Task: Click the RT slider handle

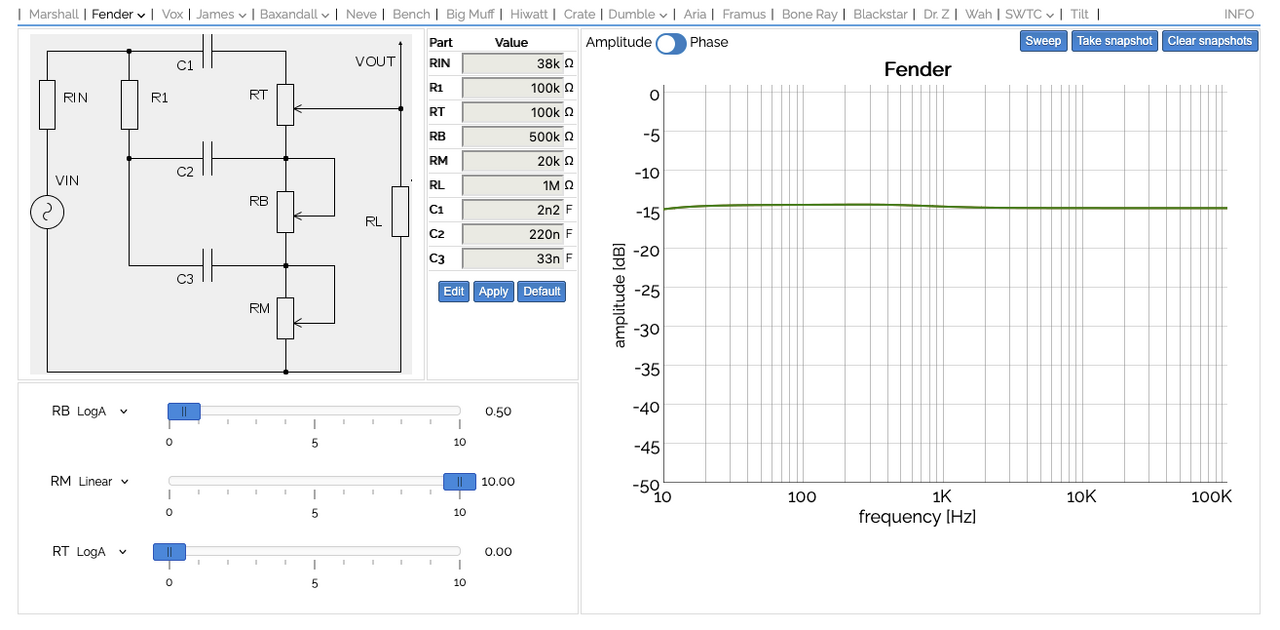Action: tap(169, 551)
